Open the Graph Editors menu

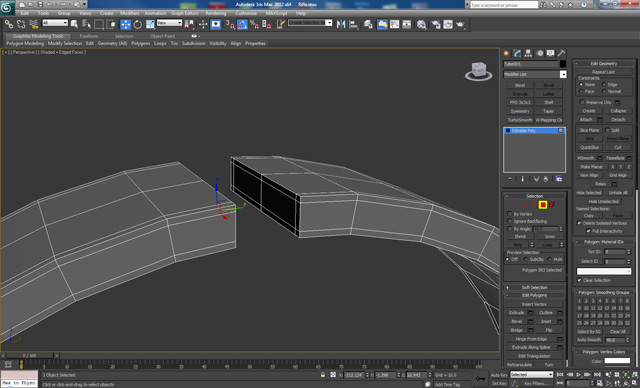click(x=184, y=13)
